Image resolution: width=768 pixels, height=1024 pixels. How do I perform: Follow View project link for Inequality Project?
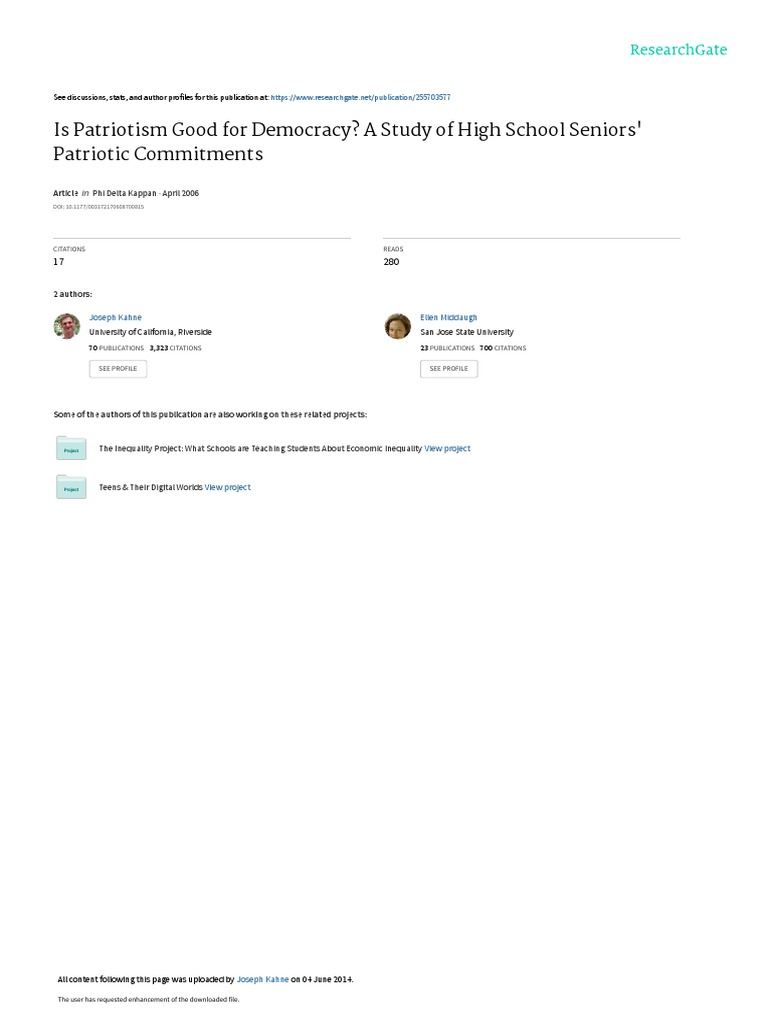pyautogui.click(x=447, y=449)
